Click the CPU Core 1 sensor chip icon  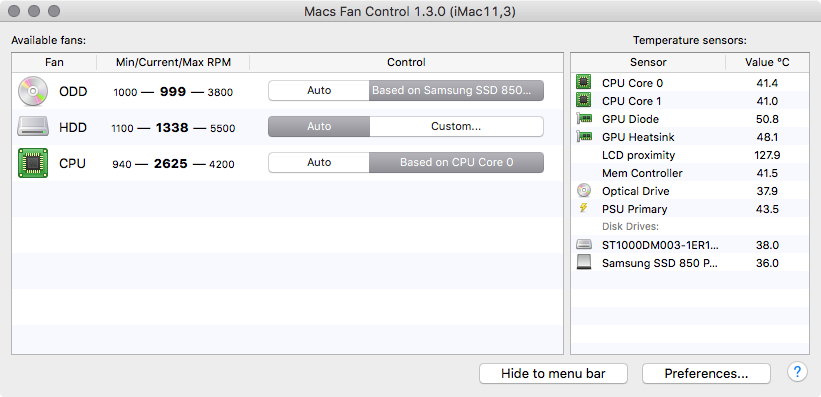click(x=583, y=100)
